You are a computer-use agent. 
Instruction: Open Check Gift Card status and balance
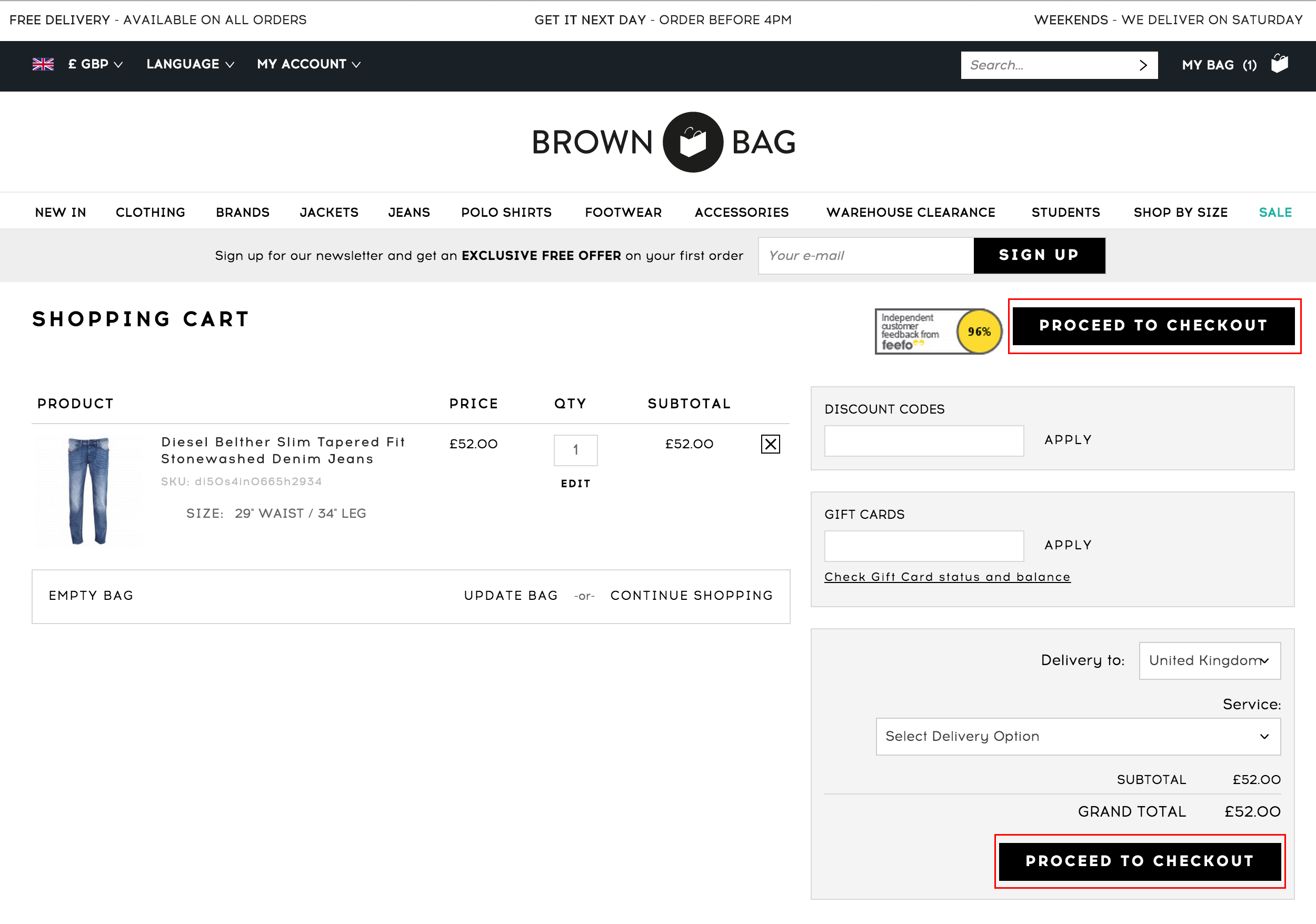tap(947, 577)
